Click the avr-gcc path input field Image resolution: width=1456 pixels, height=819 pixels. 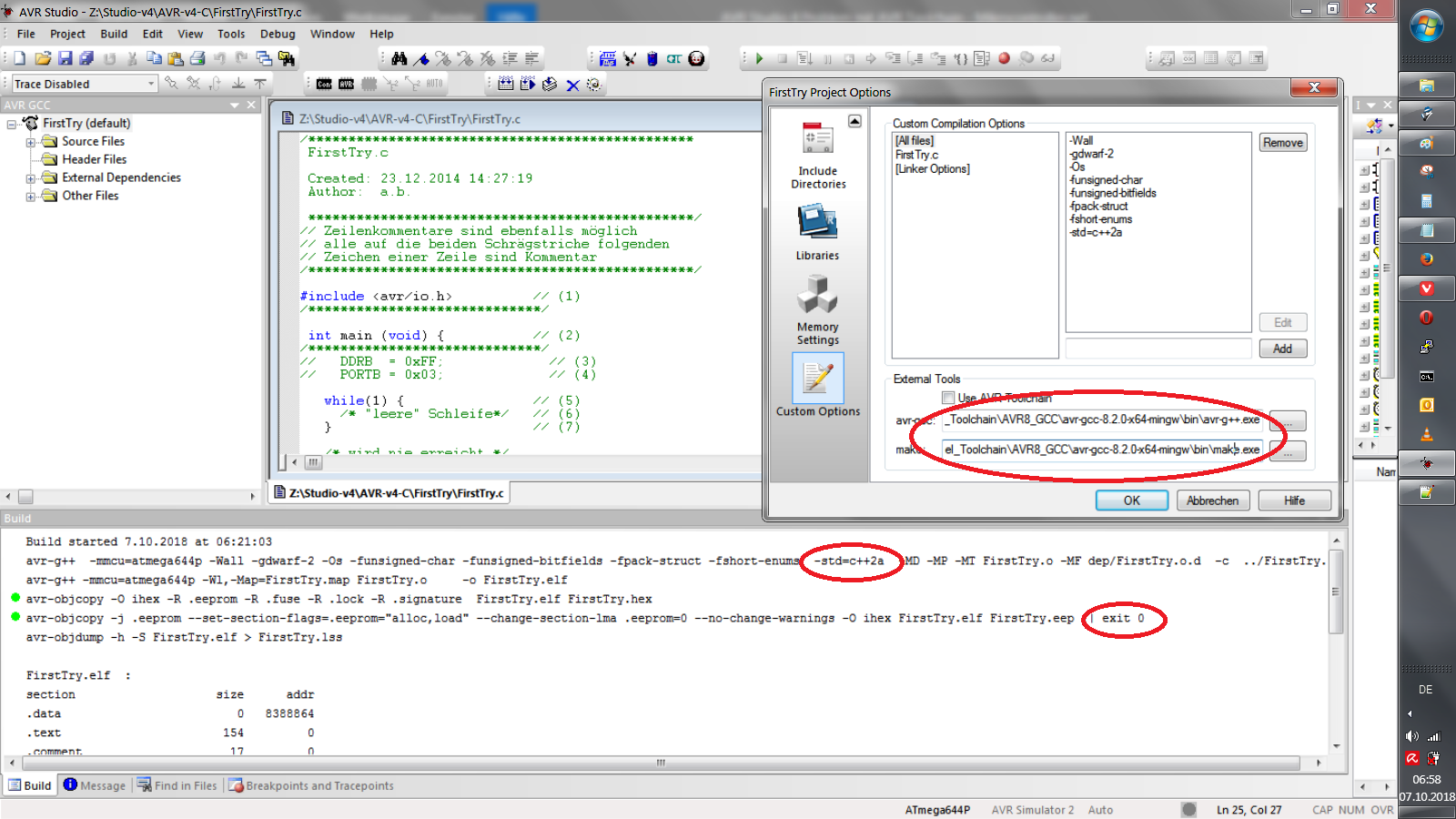coord(1102,420)
